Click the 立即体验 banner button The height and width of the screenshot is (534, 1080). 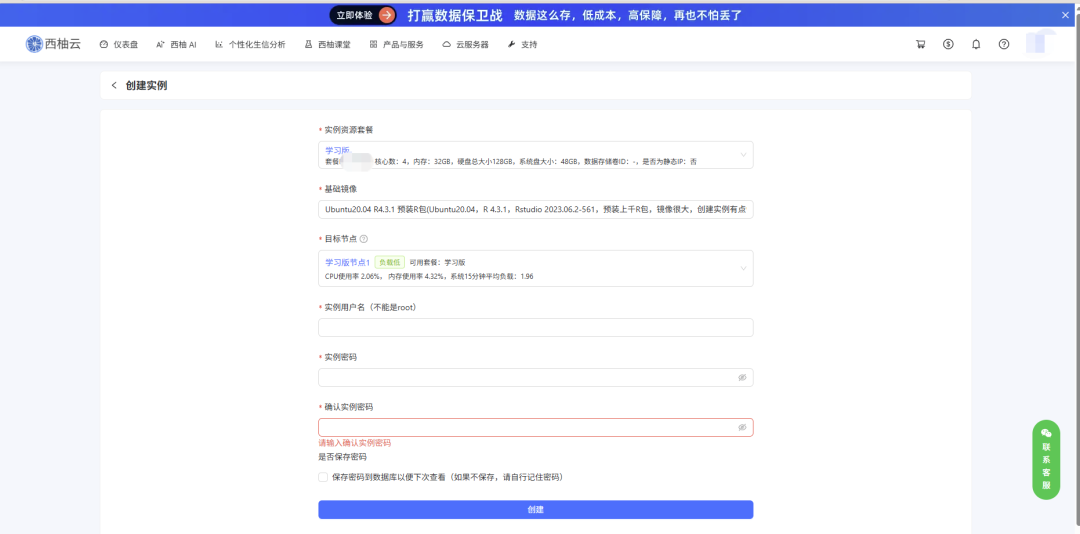[363, 14]
